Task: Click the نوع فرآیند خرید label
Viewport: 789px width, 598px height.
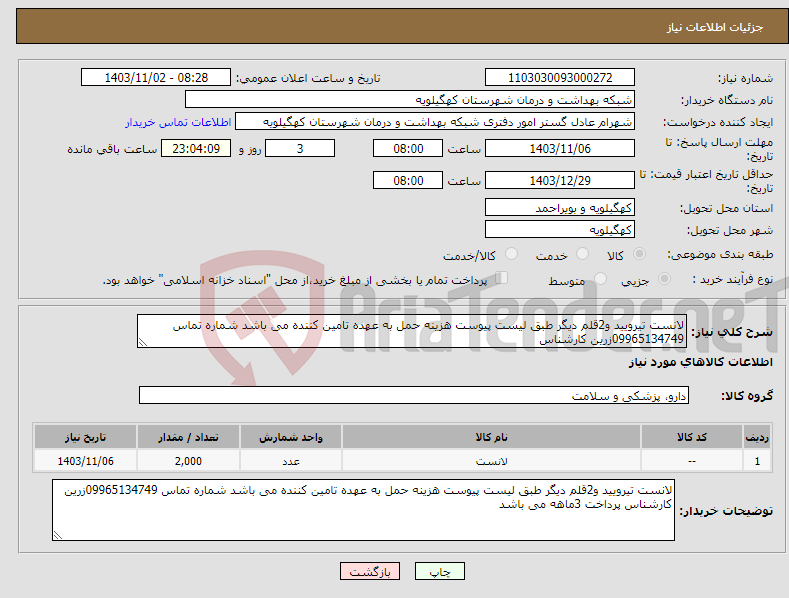Action: 733,279
